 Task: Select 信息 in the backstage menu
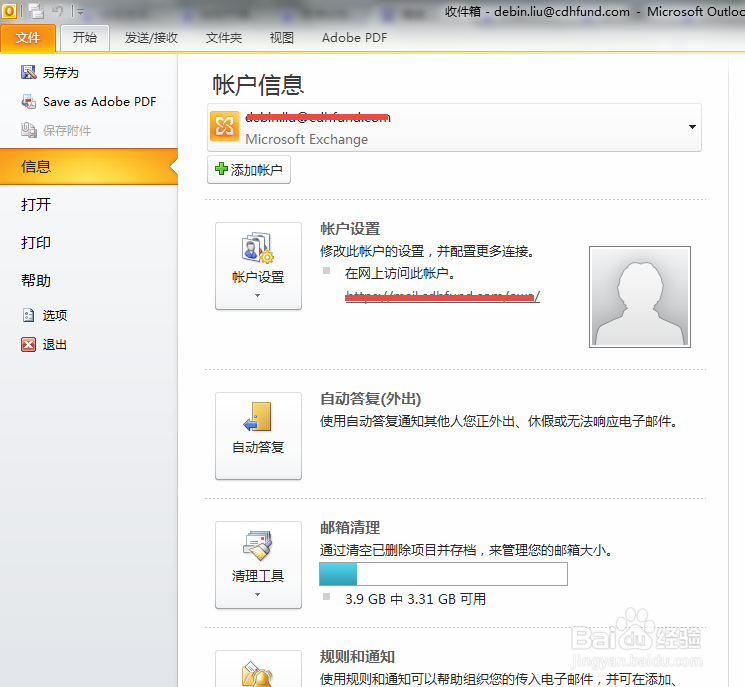pyautogui.click(x=89, y=166)
